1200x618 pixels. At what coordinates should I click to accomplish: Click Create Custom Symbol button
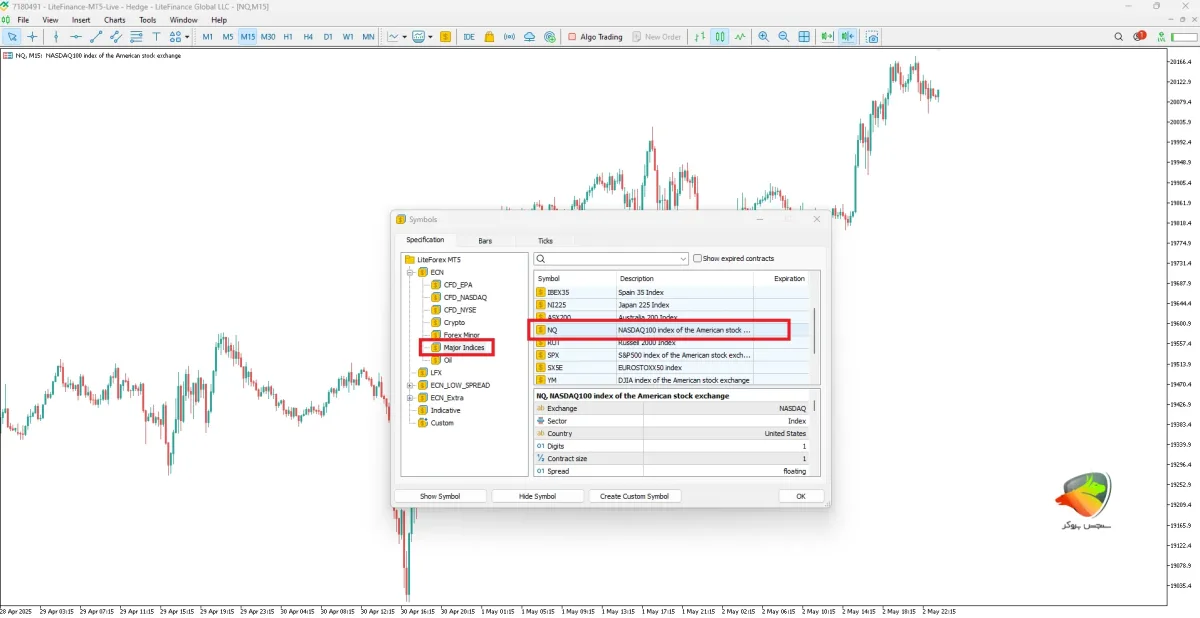pos(635,496)
